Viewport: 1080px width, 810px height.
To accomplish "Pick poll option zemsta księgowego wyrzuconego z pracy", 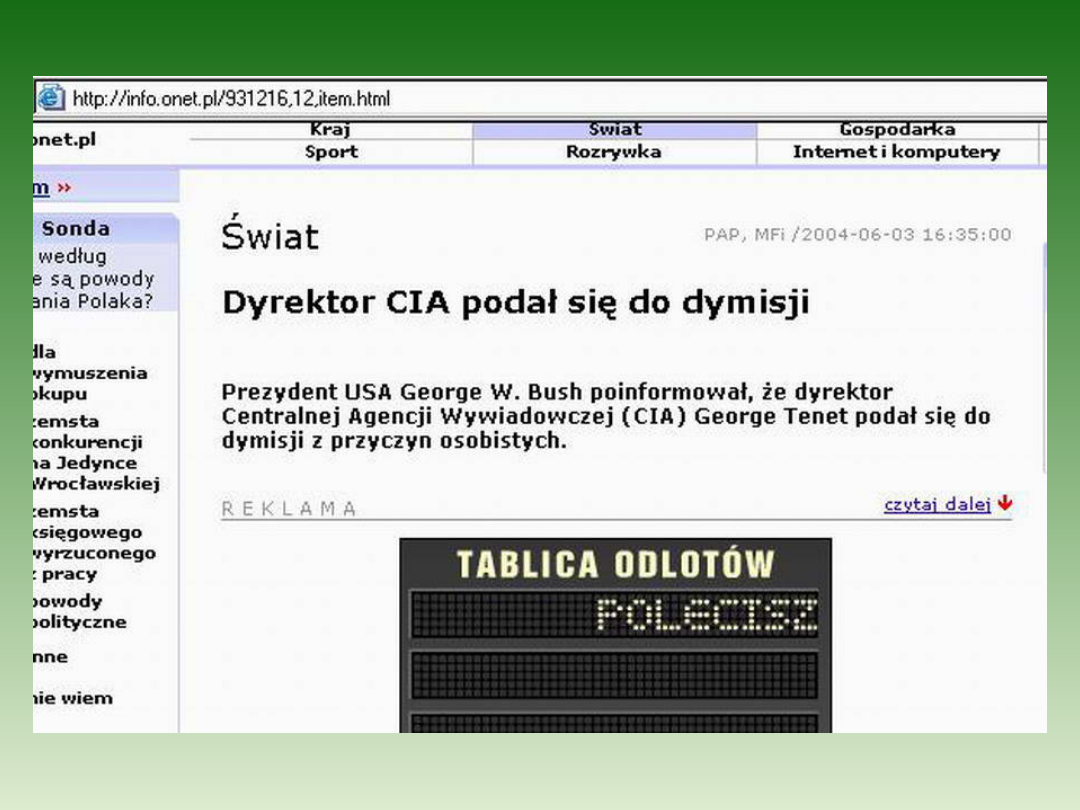I will coord(93,542).
